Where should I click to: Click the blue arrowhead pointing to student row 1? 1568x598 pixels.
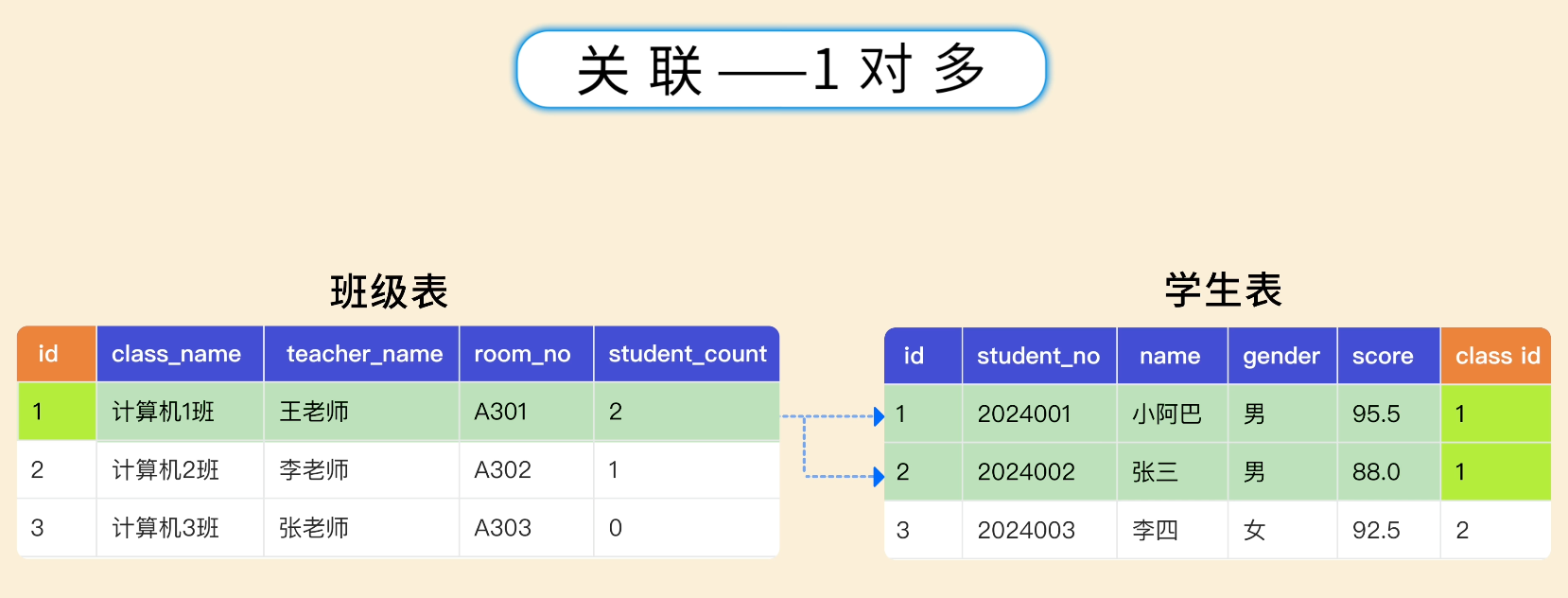coord(879,416)
